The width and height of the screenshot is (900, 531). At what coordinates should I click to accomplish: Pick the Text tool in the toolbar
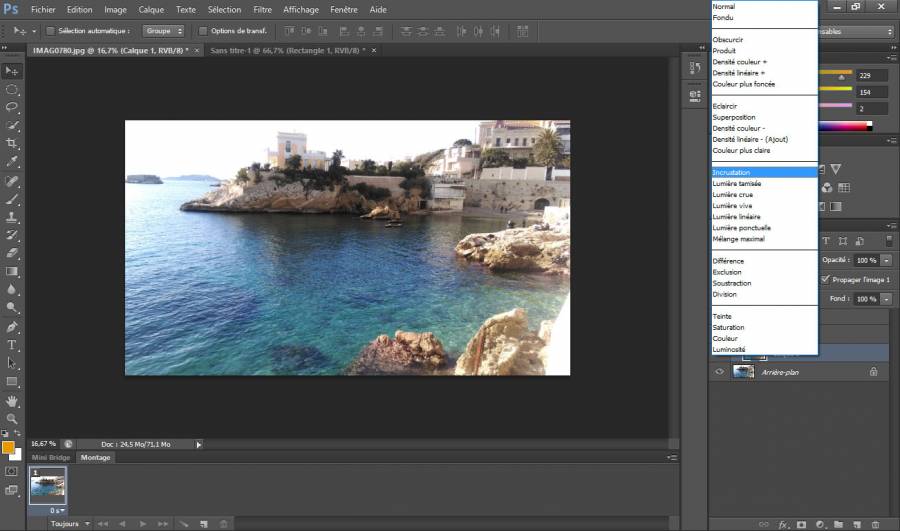tap(12, 344)
